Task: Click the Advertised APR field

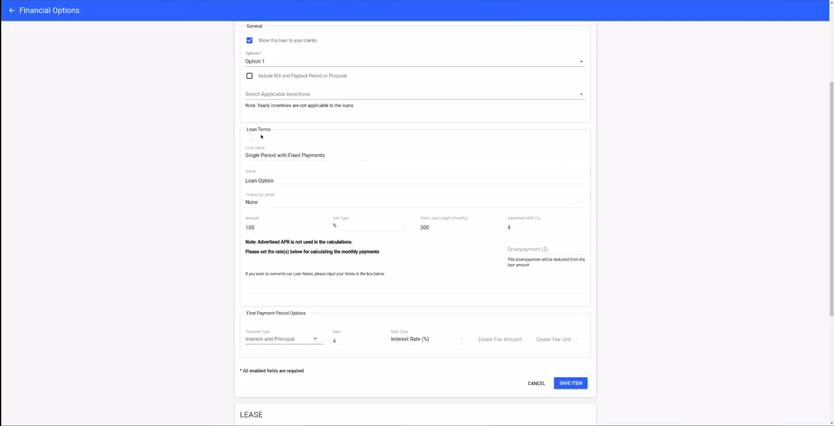Action: [x=545, y=227]
